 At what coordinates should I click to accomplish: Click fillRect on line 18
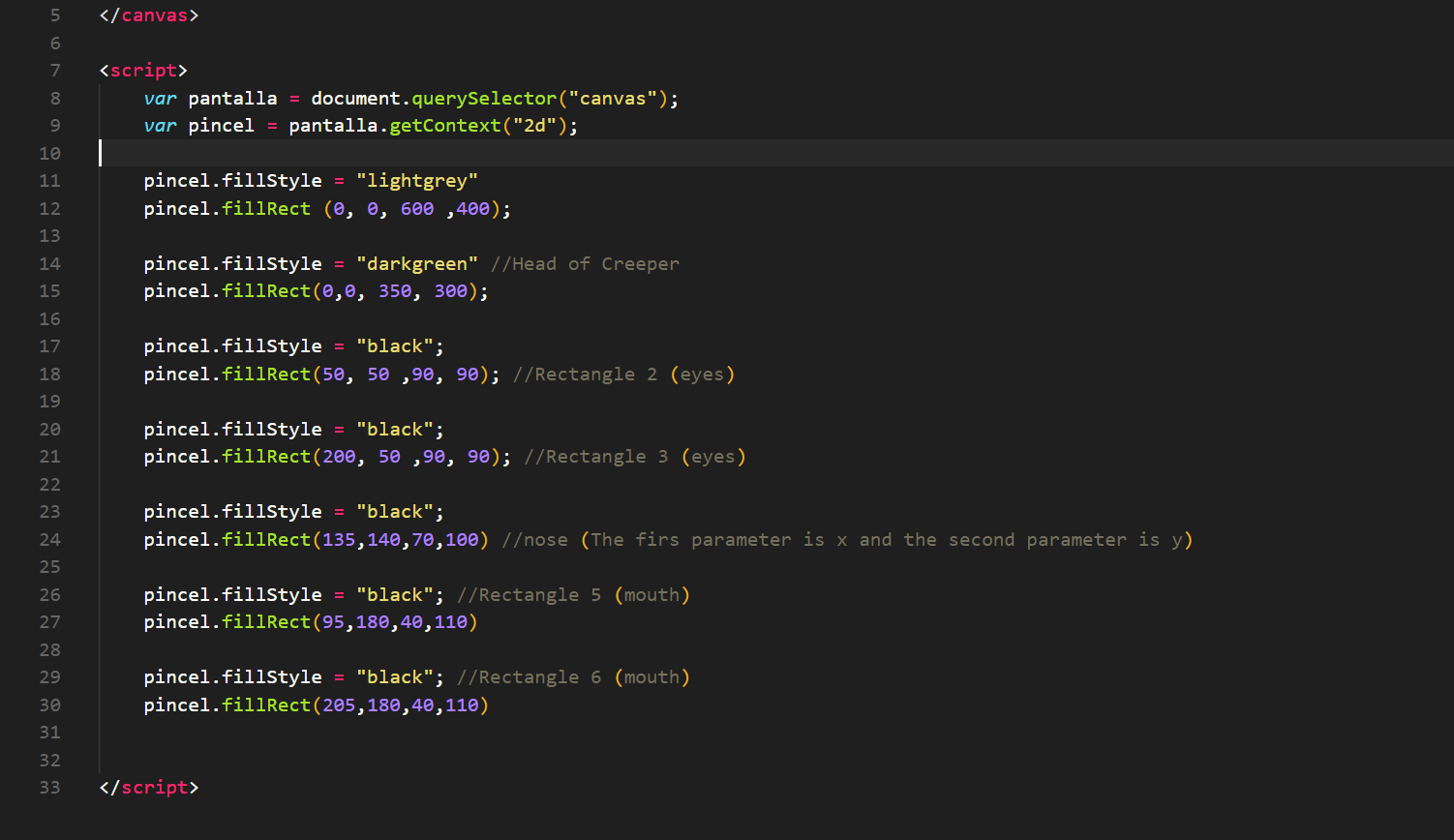click(x=266, y=374)
